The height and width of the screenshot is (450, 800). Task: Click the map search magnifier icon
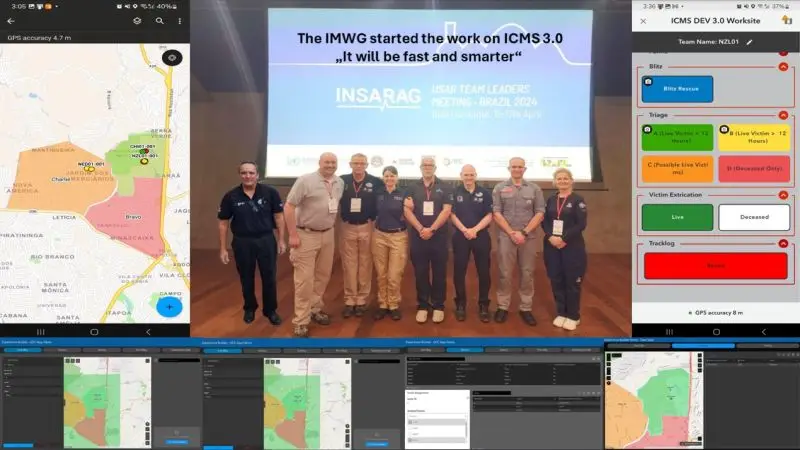tap(159, 20)
